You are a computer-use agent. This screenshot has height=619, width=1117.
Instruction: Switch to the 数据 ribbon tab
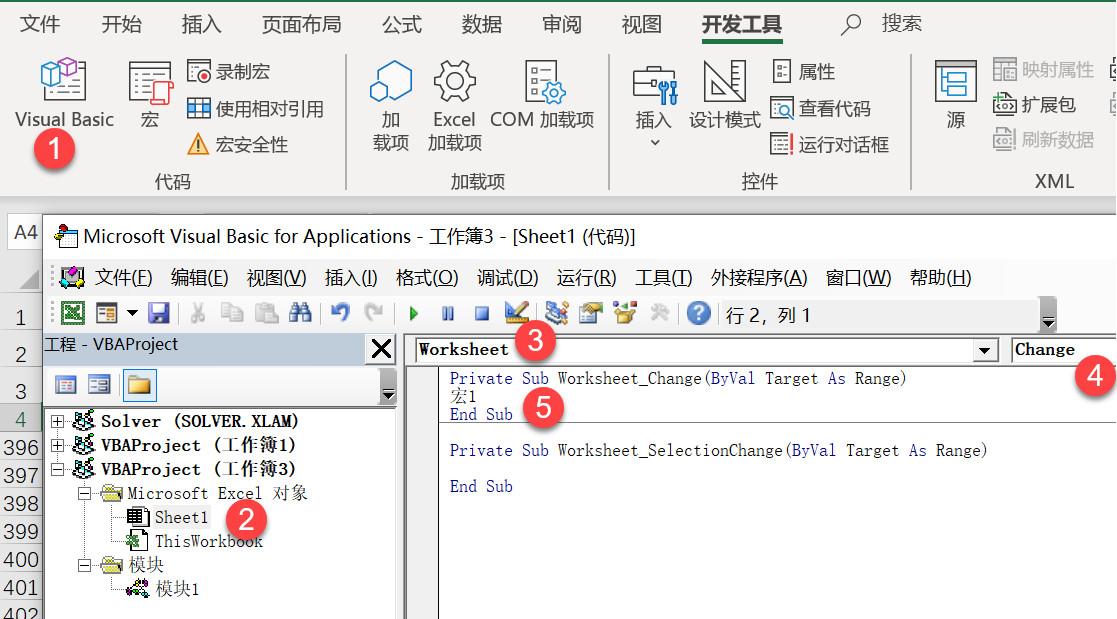482,24
